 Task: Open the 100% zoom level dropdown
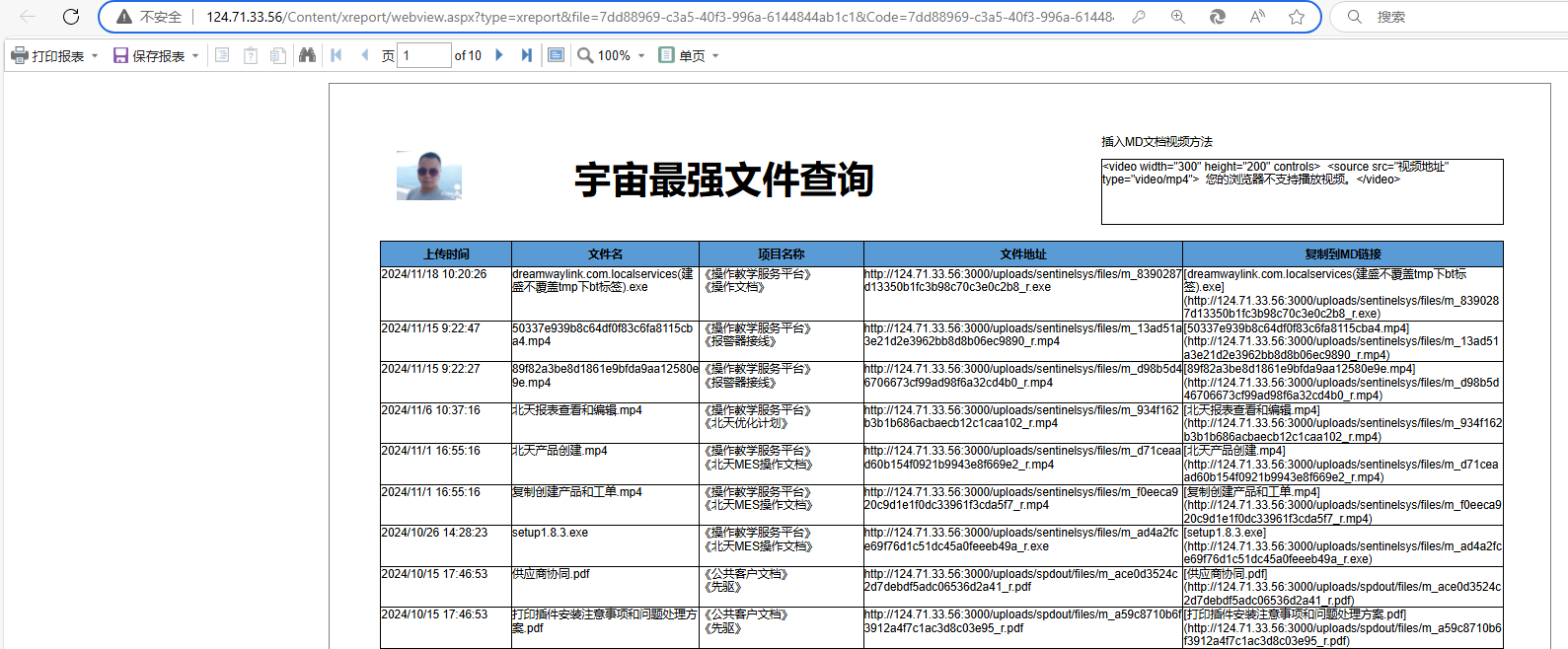coord(641,56)
